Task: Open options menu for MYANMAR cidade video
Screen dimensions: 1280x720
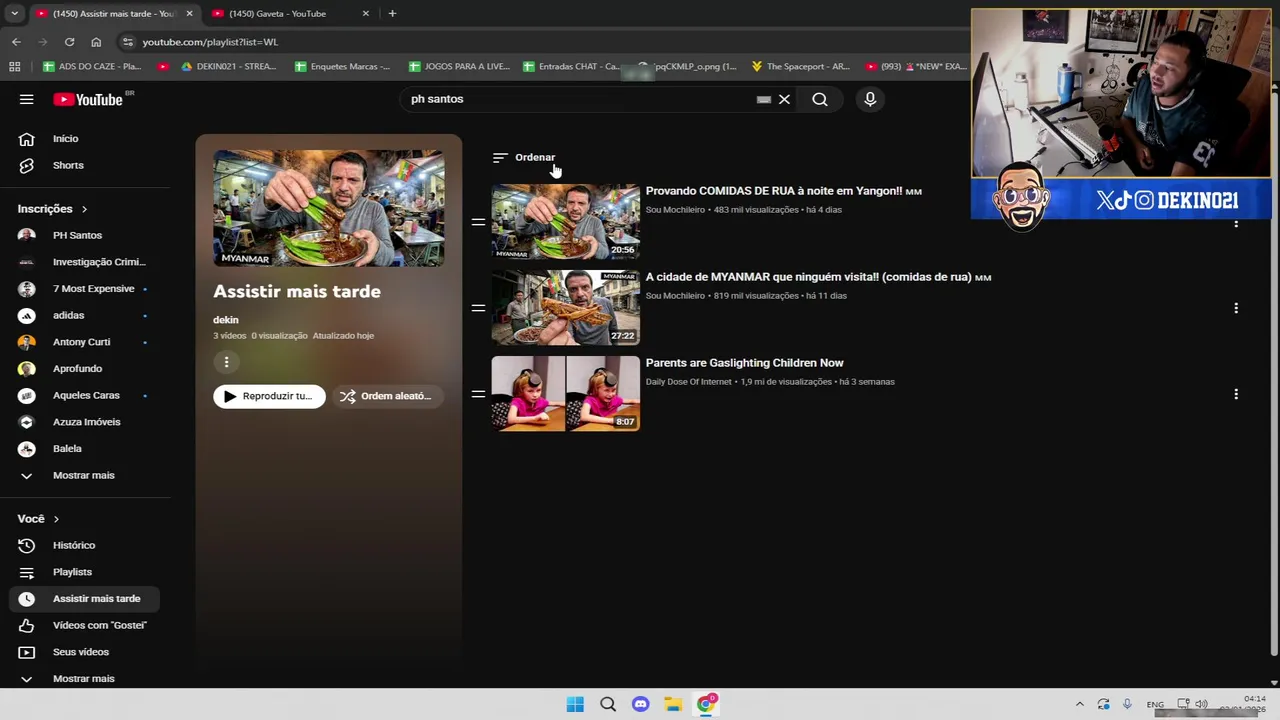Action: [x=1236, y=308]
